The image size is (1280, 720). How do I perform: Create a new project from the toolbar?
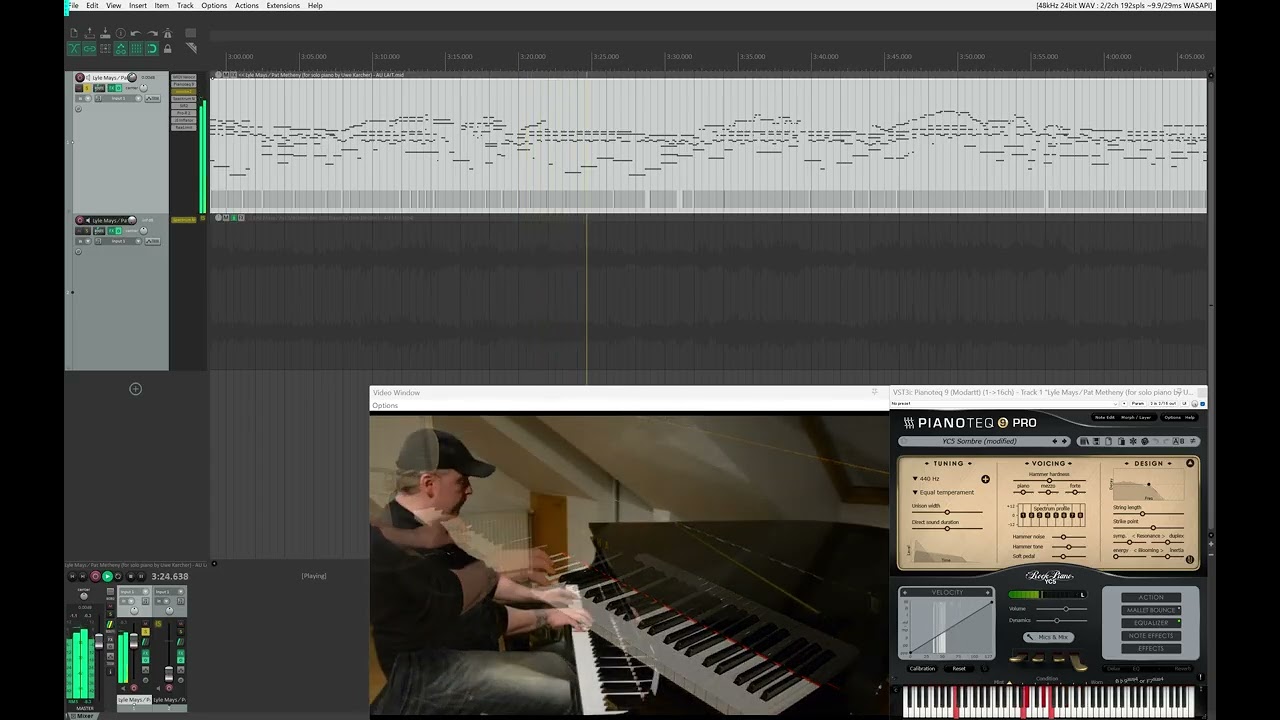[74, 33]
